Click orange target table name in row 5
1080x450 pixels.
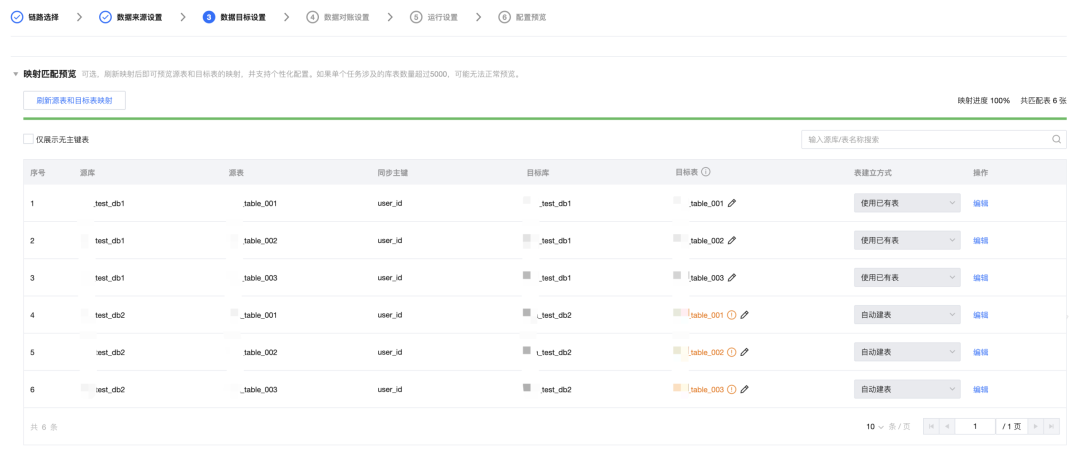707,352
